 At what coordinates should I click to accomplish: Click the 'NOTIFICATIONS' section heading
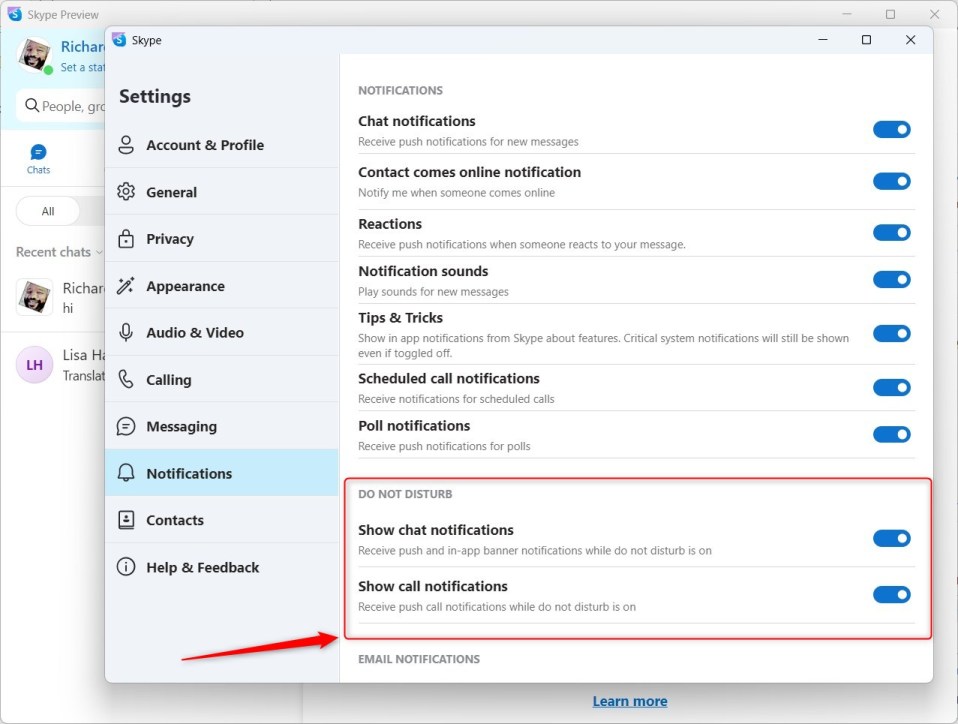pyautogui.click(x=400, y=90)
